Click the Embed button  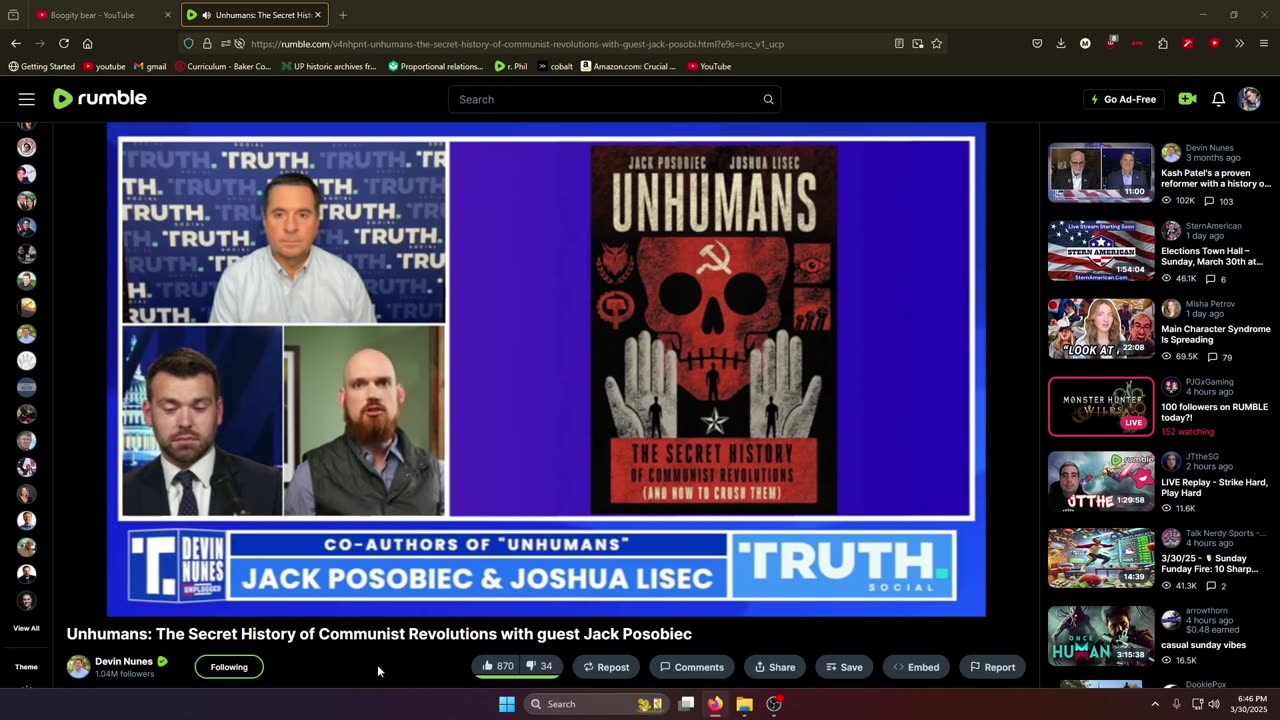(x=916, y=667)
